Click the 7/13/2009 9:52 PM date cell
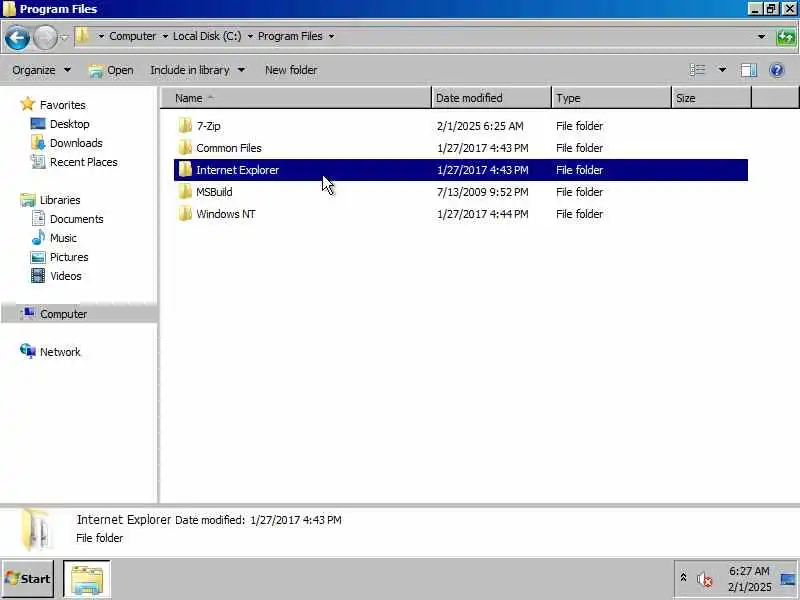 click(483, 192)
